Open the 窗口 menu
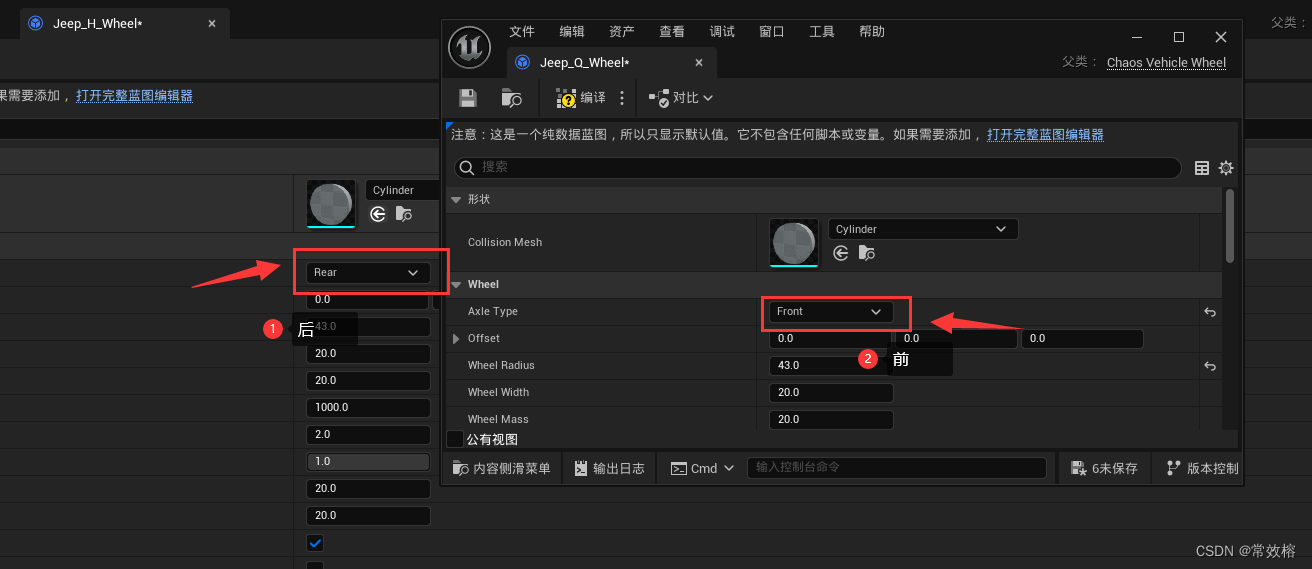This screenshot has height=569, width=1312. (x=772, y=32)
